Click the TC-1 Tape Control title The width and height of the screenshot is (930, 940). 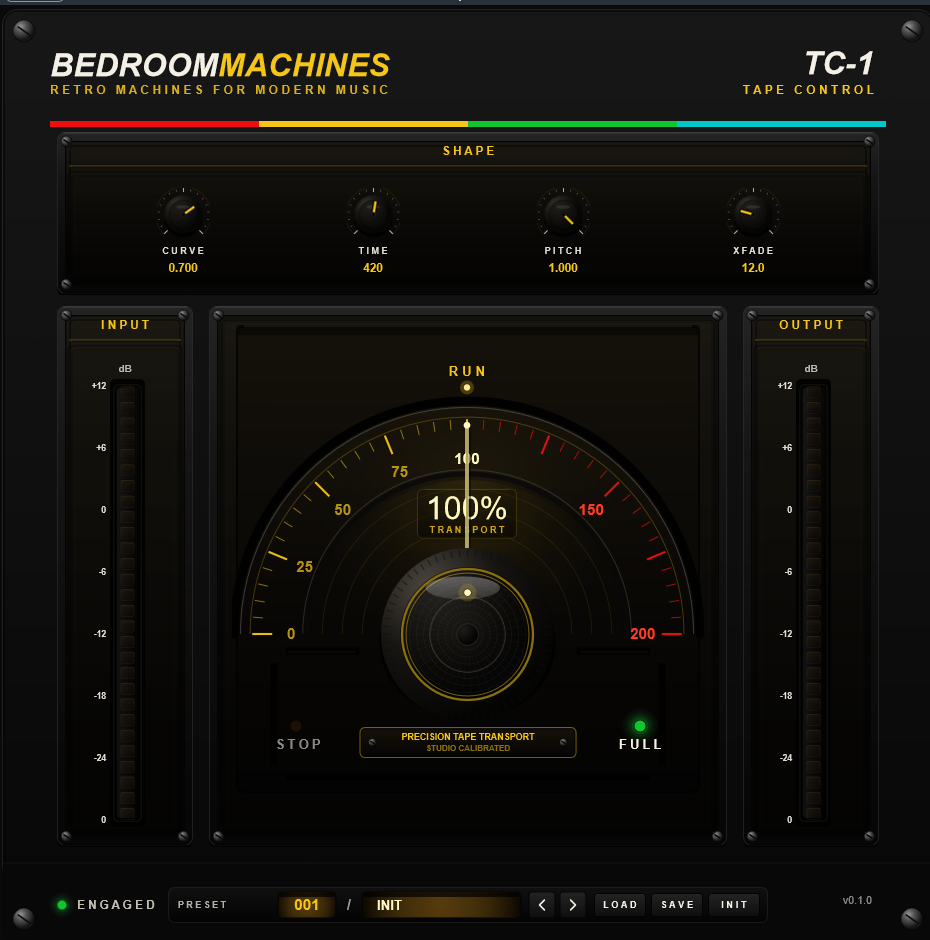[809, 73]
